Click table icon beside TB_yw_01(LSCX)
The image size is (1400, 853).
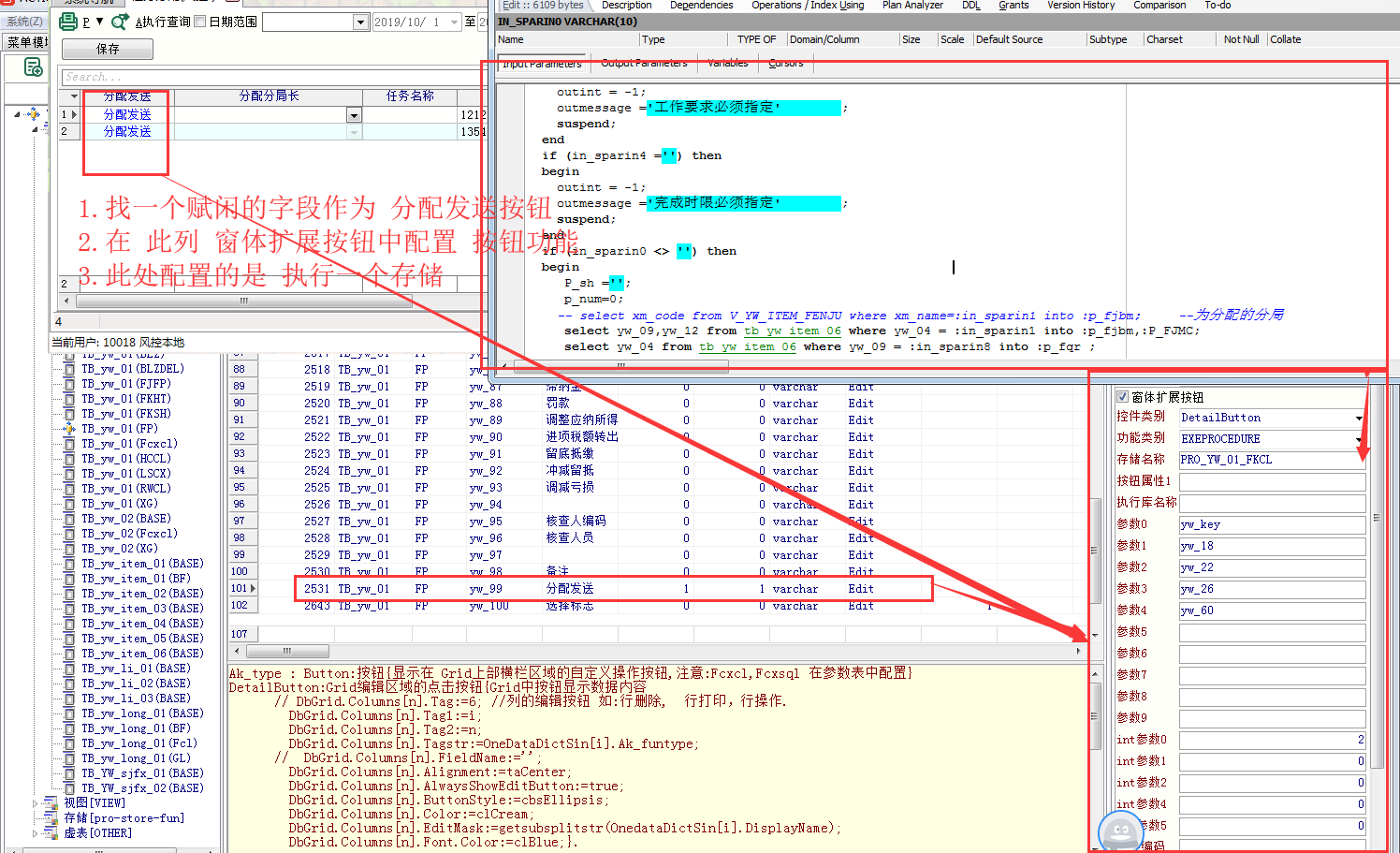click(x=69, y=474)
